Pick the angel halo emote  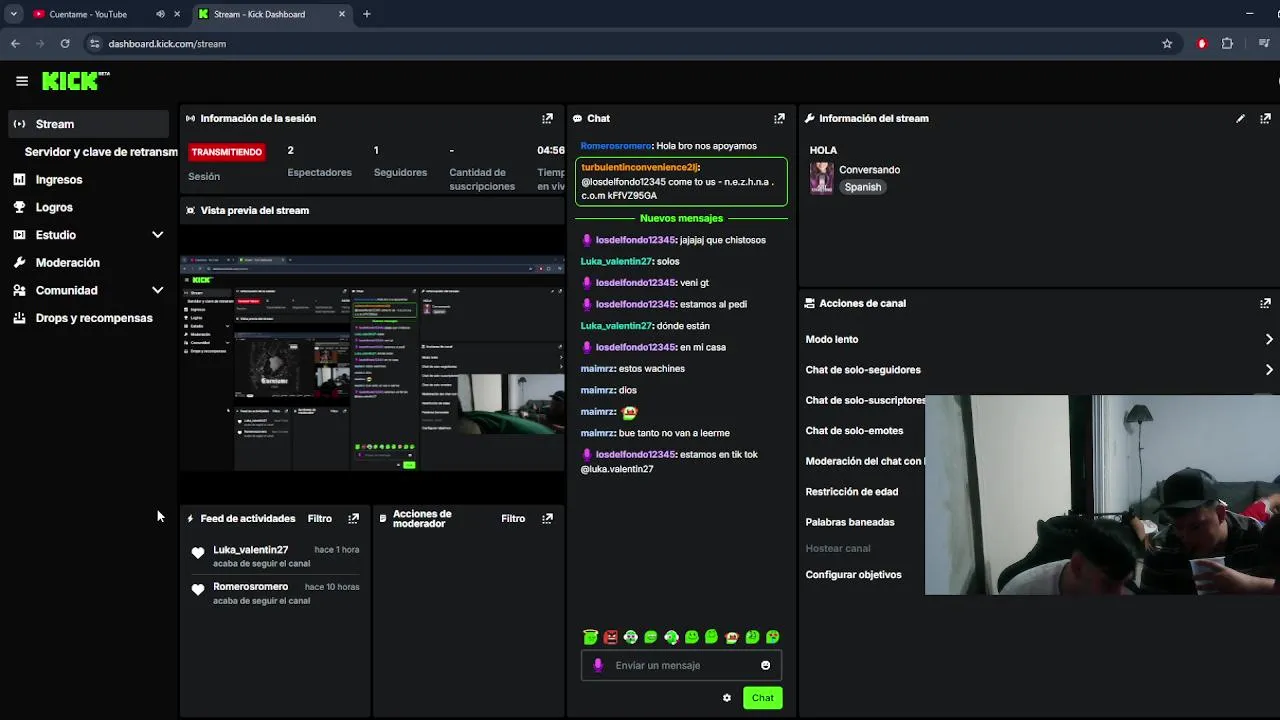tap(590, 637)
